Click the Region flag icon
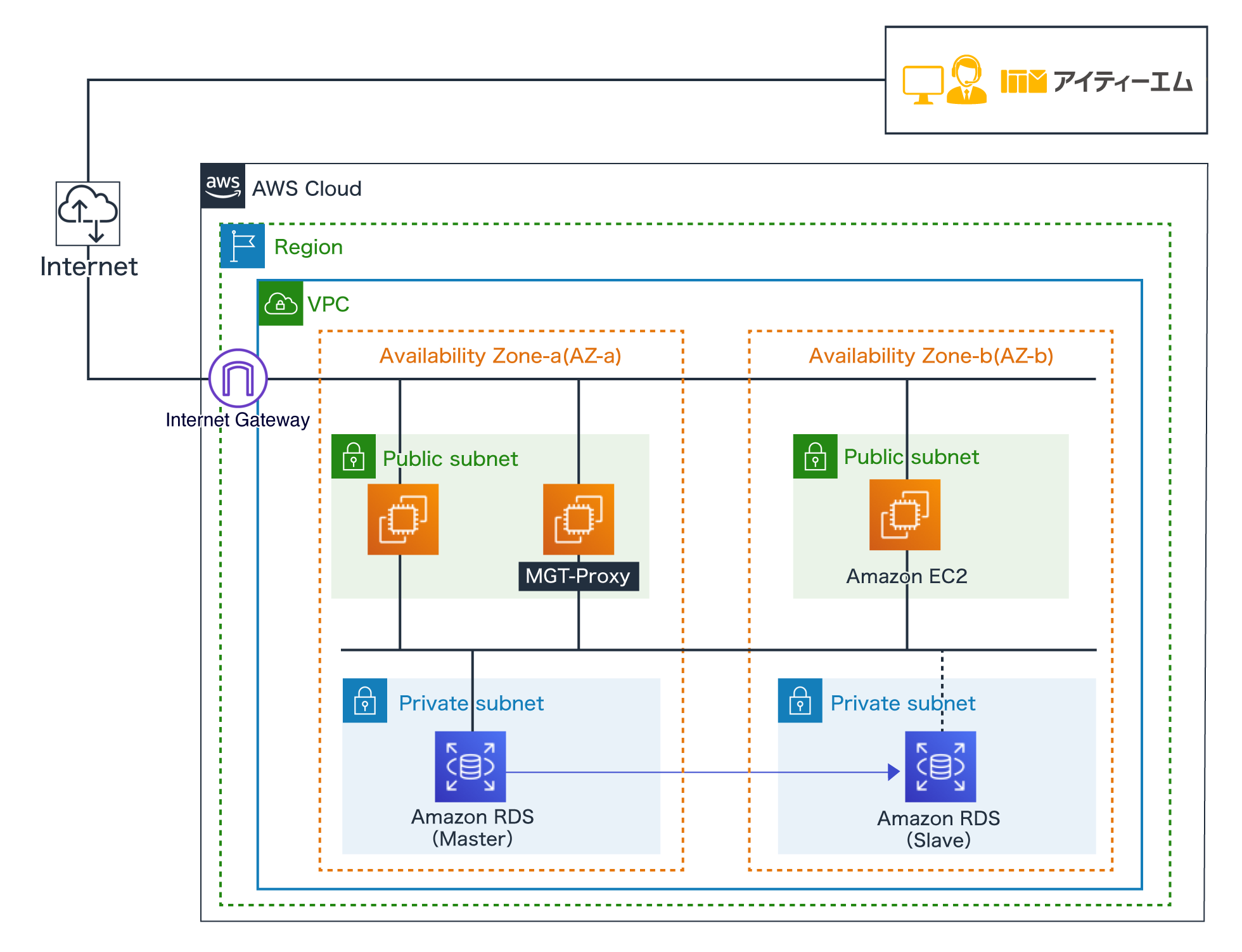 point(243,246)
